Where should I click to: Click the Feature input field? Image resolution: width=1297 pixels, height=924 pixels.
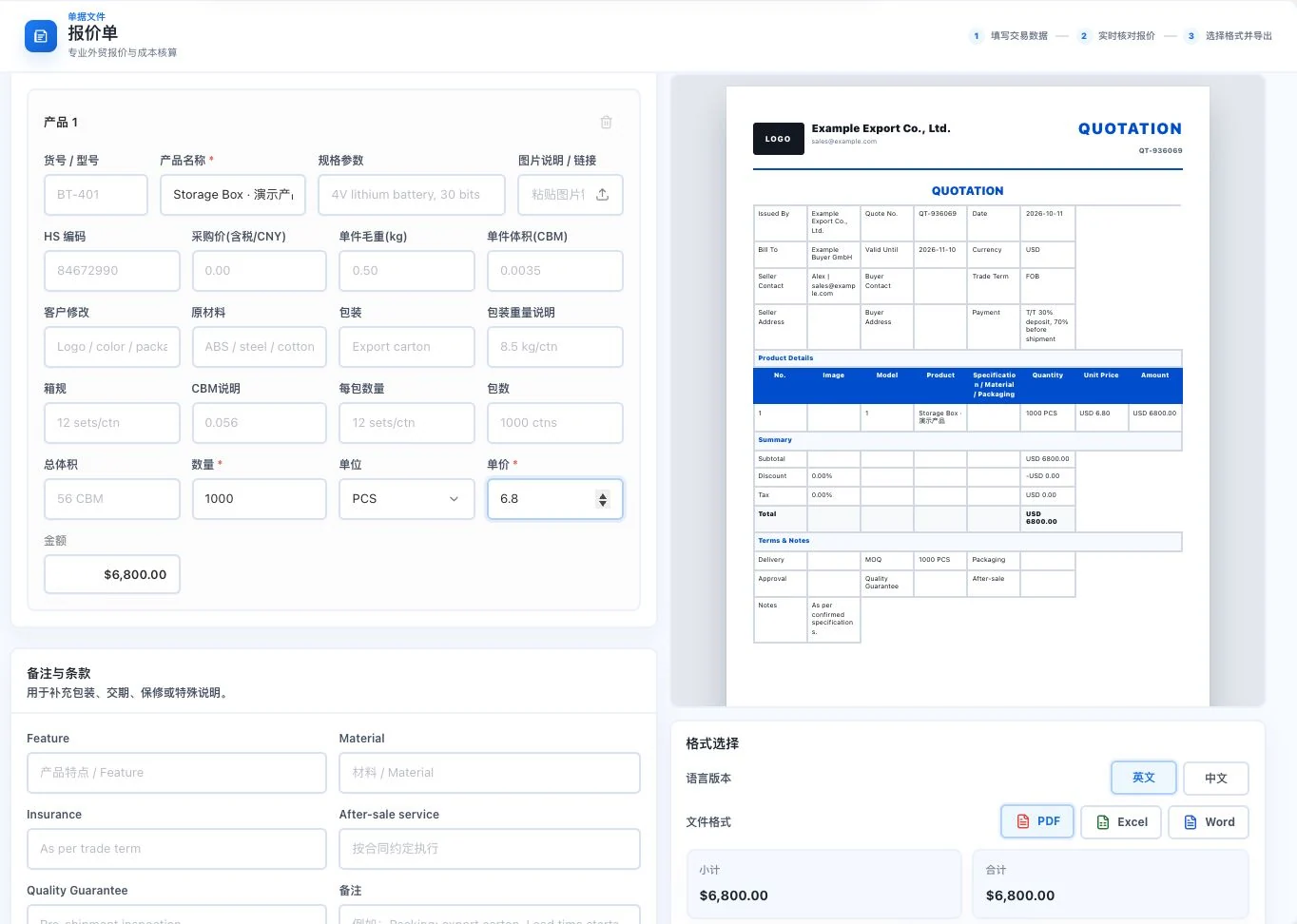[177, 773]
